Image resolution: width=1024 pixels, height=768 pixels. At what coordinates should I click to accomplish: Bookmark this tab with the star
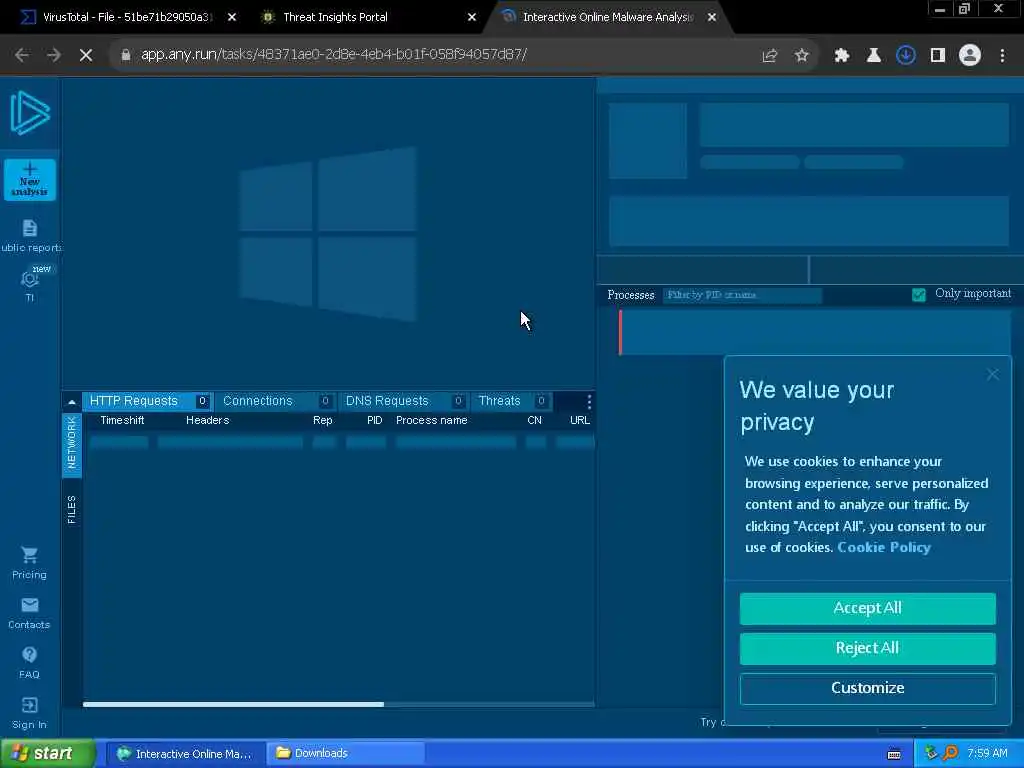point(802,56)
